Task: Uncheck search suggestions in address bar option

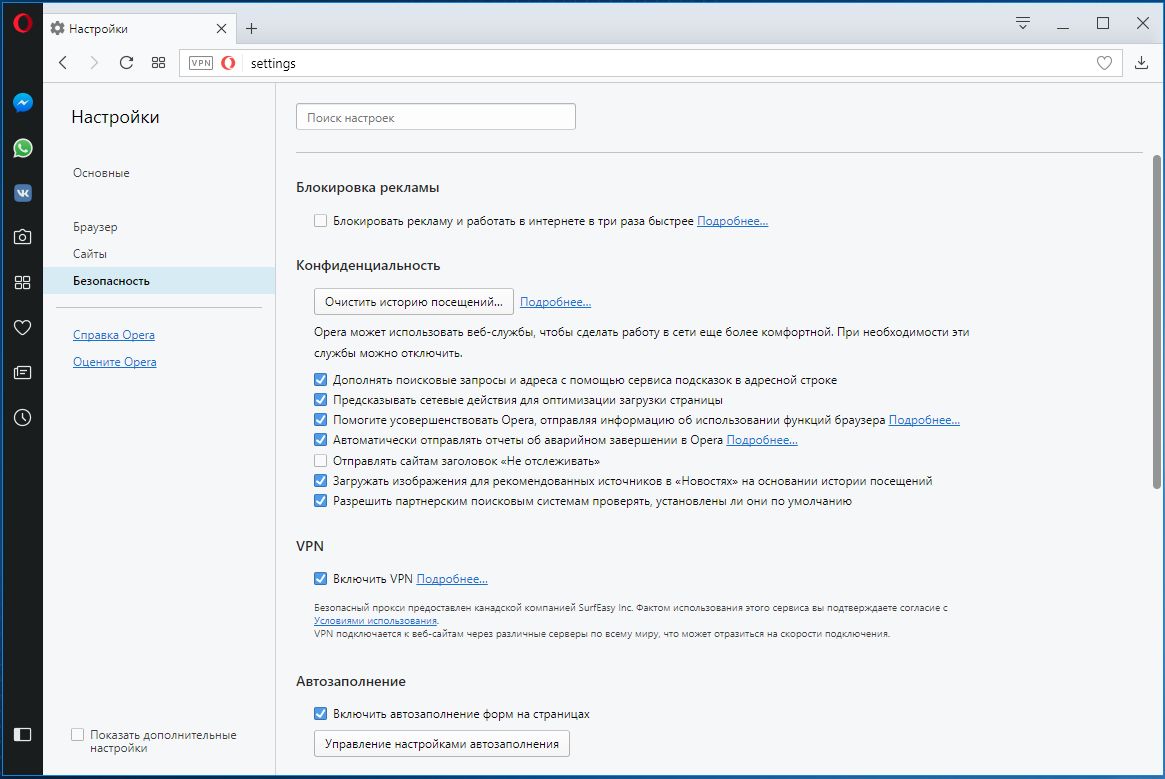Action: tap(320, 380)
